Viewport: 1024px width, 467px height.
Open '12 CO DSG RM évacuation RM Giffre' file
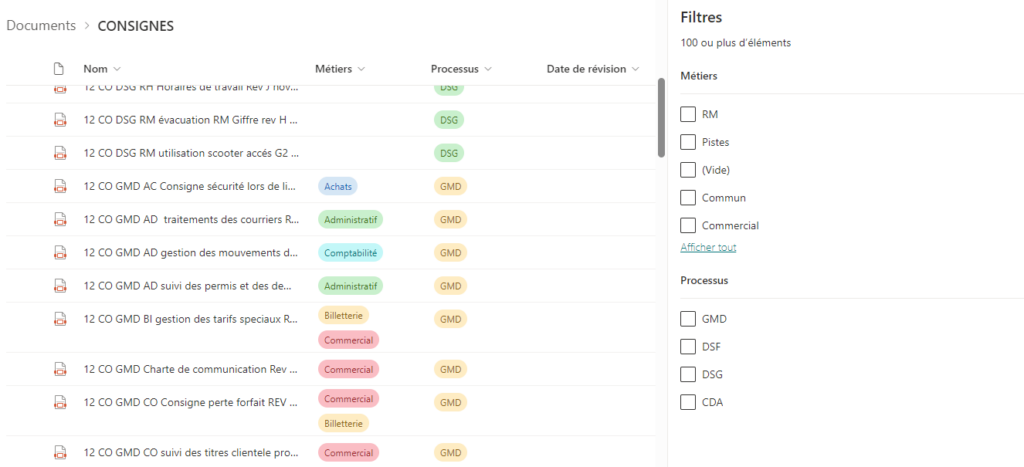[x=191, y=120]
